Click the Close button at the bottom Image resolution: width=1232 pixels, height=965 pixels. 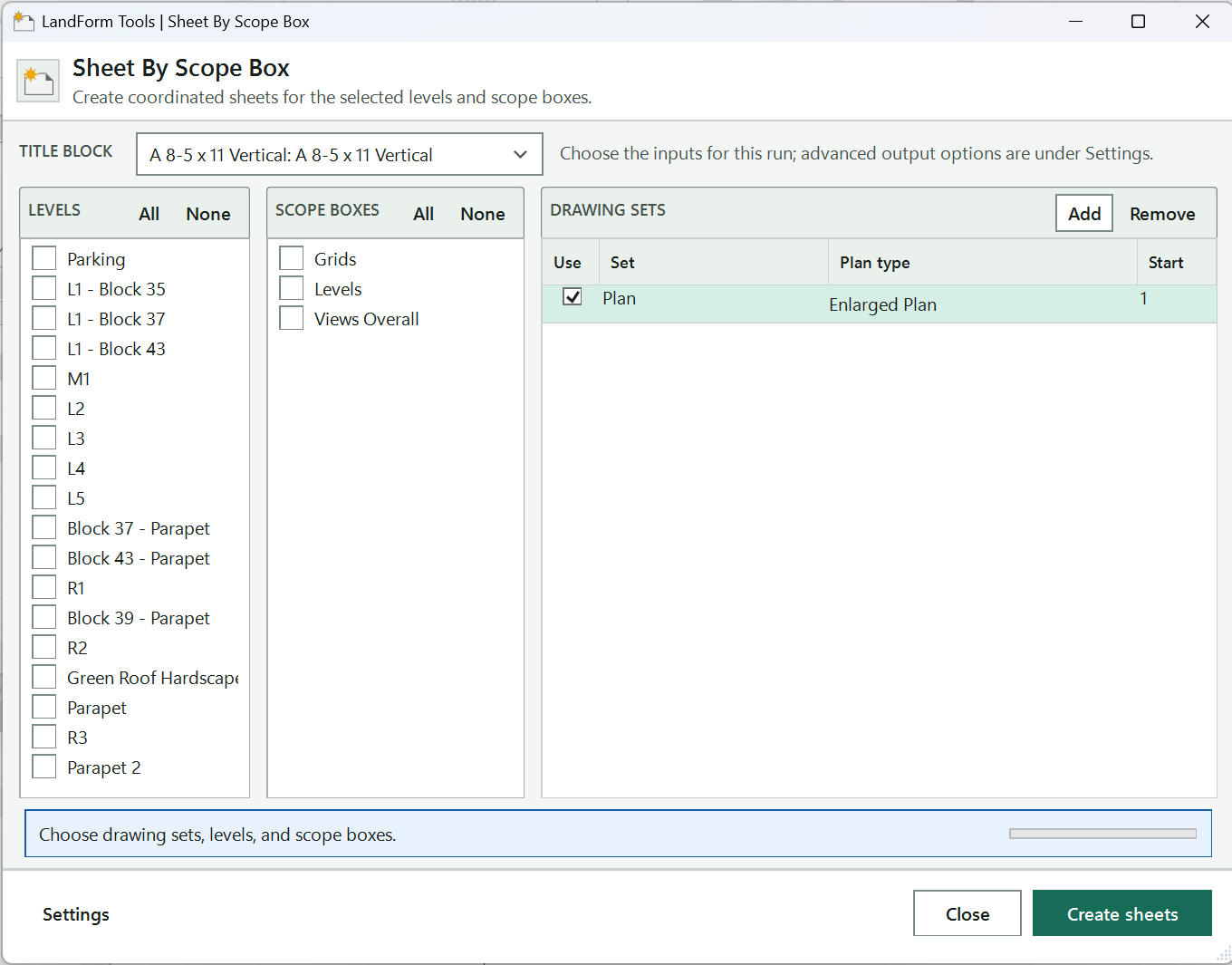pos(967,913)
